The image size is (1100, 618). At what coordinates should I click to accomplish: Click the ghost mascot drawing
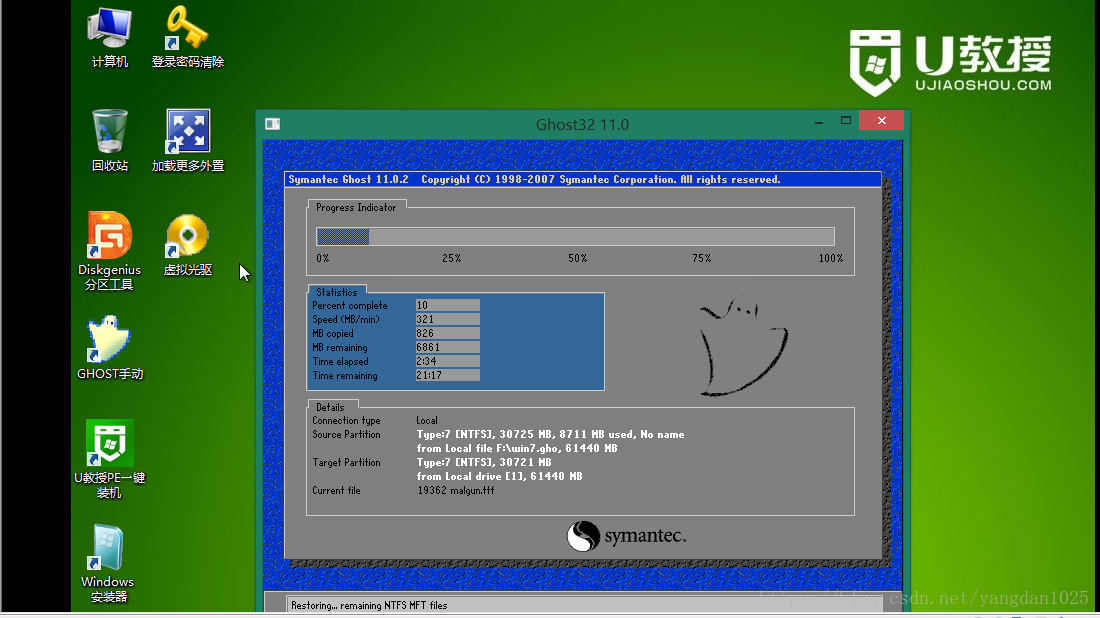point(742,347)
